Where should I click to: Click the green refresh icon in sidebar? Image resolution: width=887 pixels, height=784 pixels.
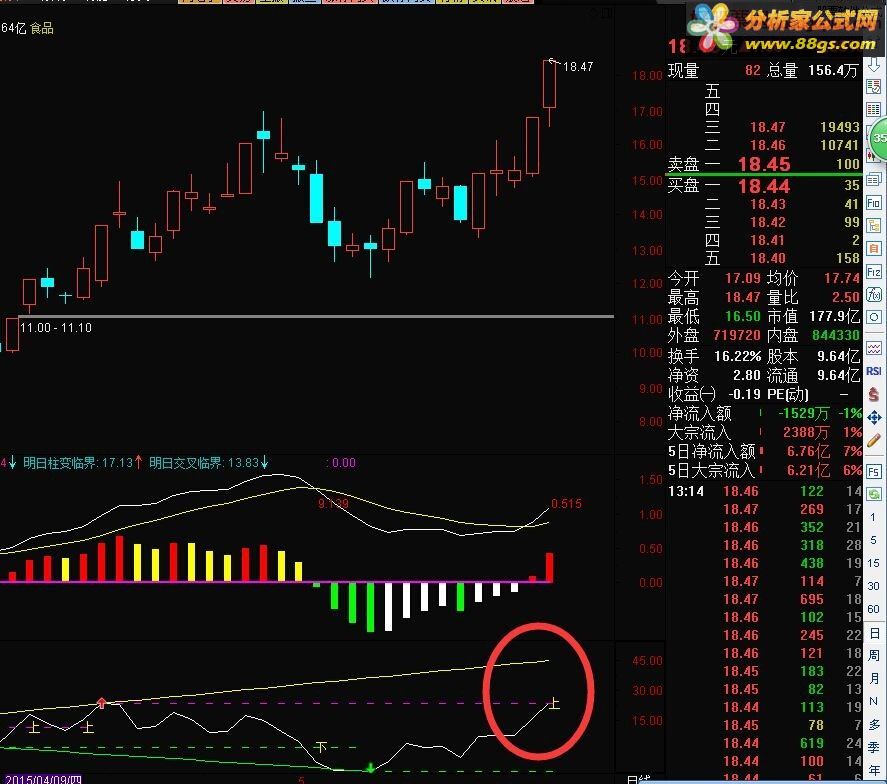pos(874,493)
